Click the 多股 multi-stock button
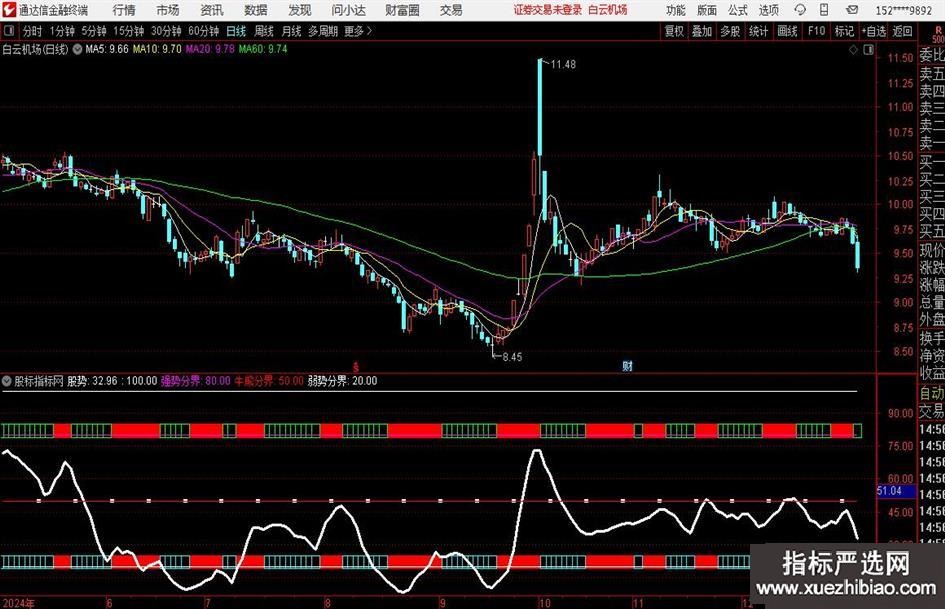This screenshot has height=609, width=945. point(730,31)
